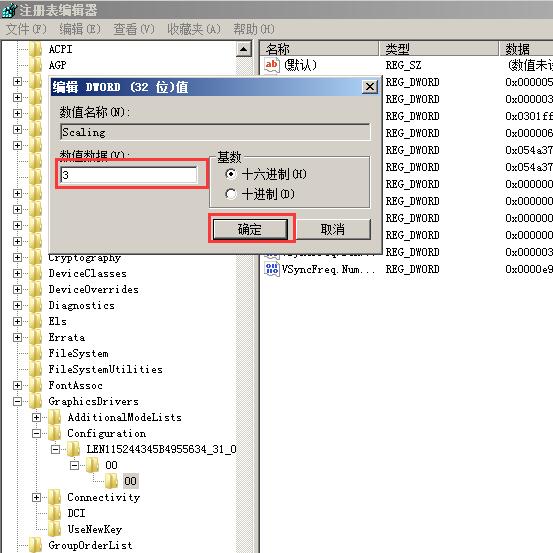Expand the DeviceOverrides tree node

pyautogui.click(x=17, y=289)
